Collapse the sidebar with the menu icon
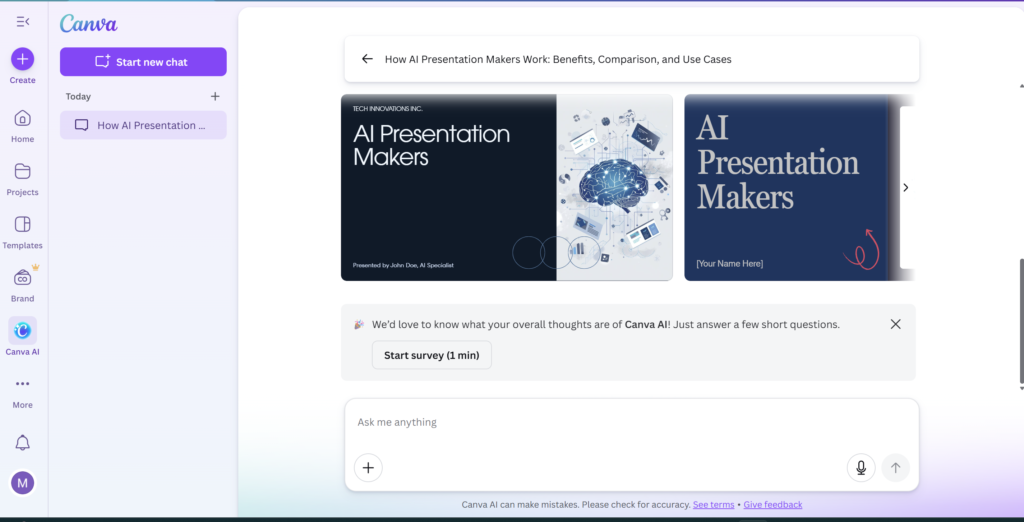This screenshot has height=522, width=1024. point(23,22)
